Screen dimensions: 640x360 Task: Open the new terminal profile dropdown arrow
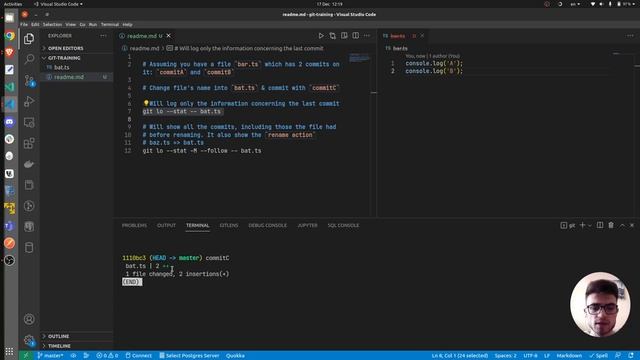pyautogui.click(x=589, y=225)
